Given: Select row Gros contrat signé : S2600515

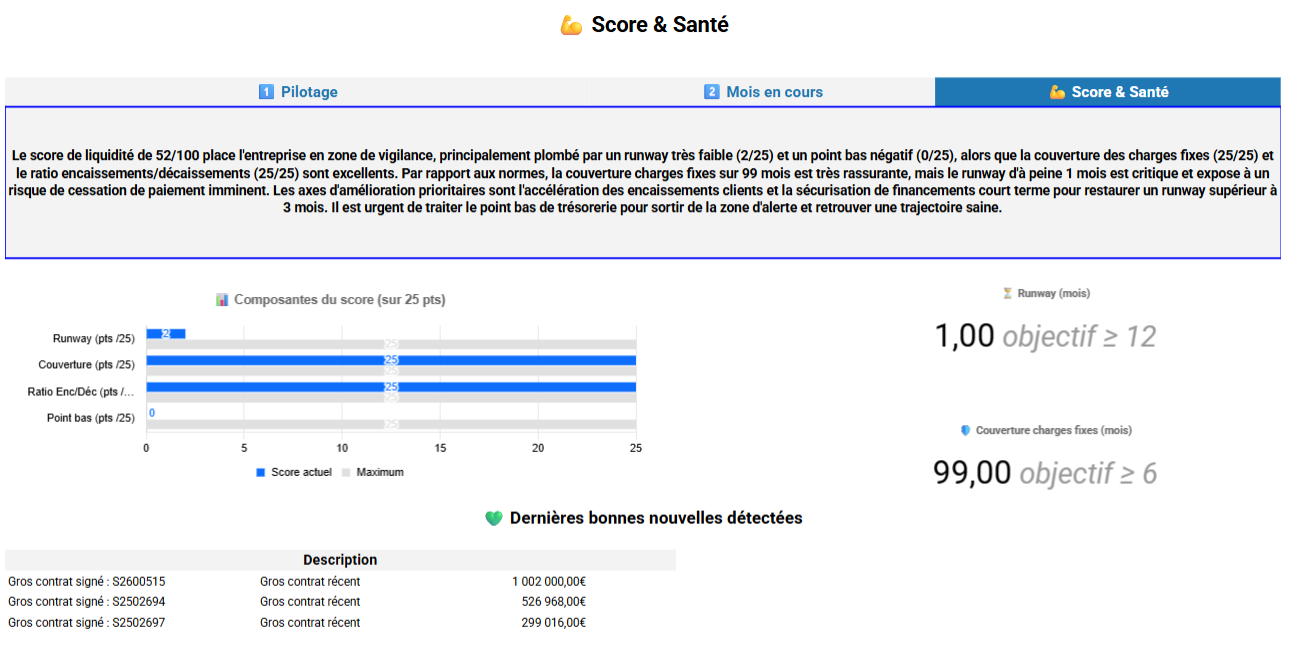Looking at the screenshot, I should [x=340, y=581].
